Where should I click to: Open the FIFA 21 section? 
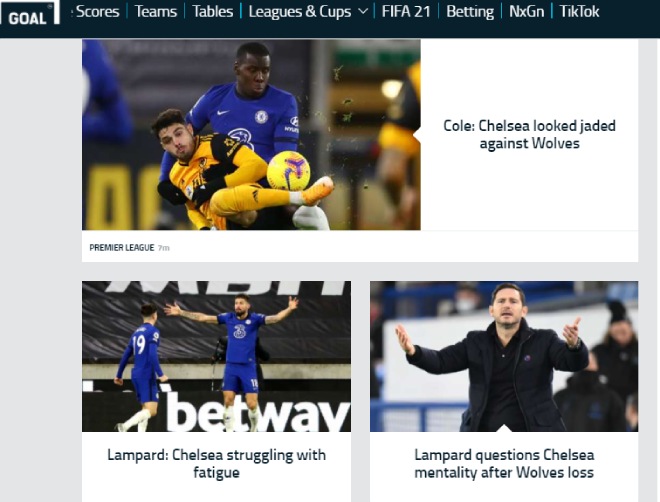tap(406, 11)
